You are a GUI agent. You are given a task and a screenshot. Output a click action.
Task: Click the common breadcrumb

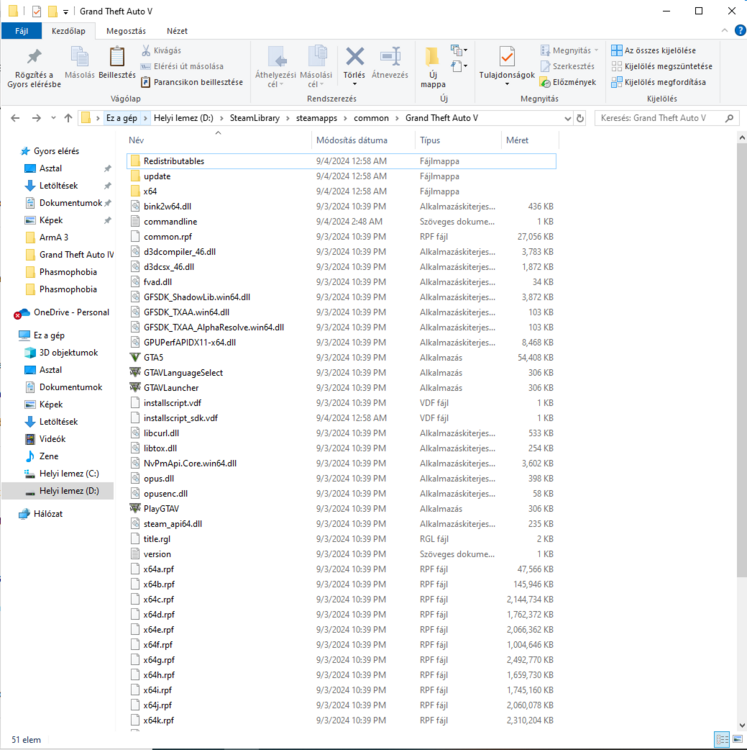click(x=371, y=118)
